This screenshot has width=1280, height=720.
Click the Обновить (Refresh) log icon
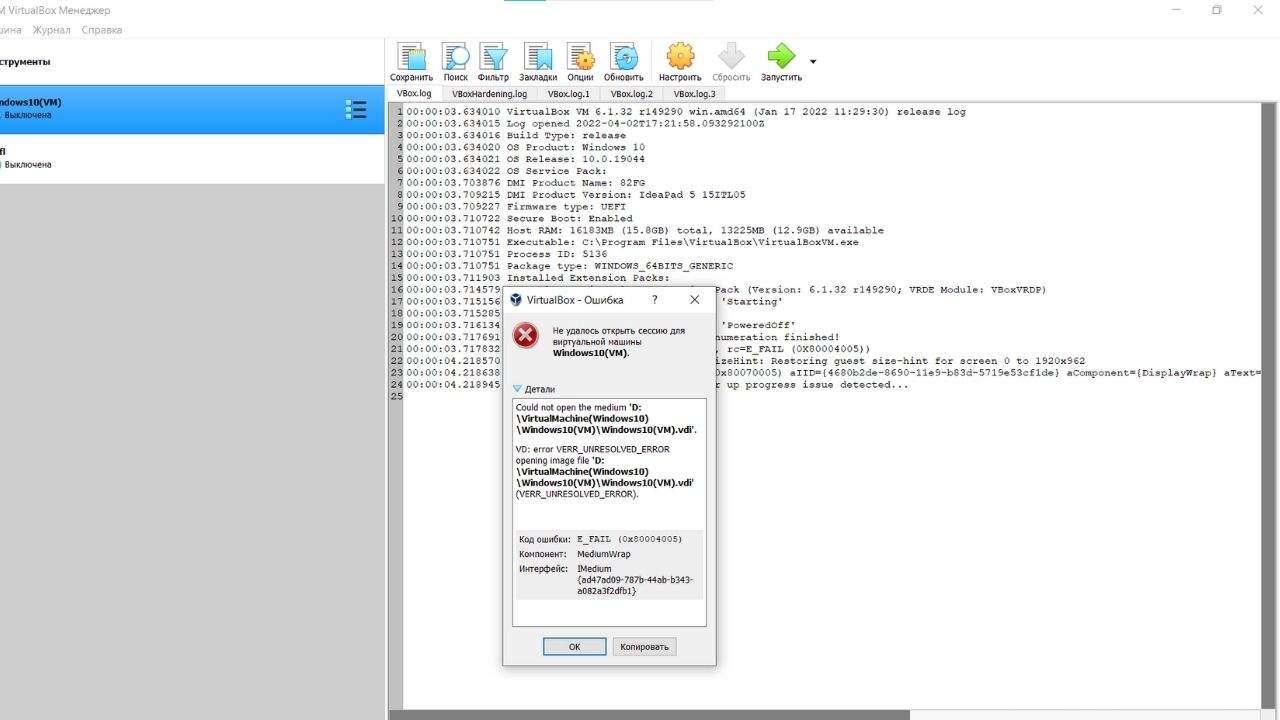[624, 62]
